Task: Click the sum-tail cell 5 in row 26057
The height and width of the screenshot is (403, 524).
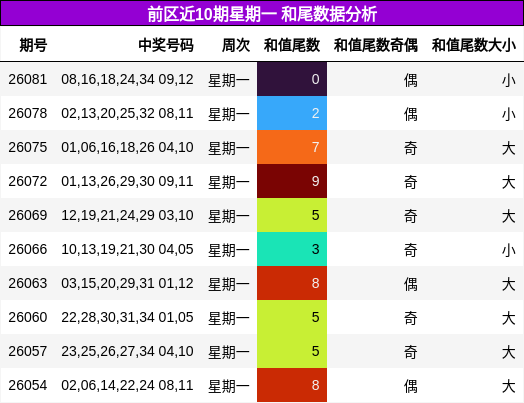Action: (292, 351)
